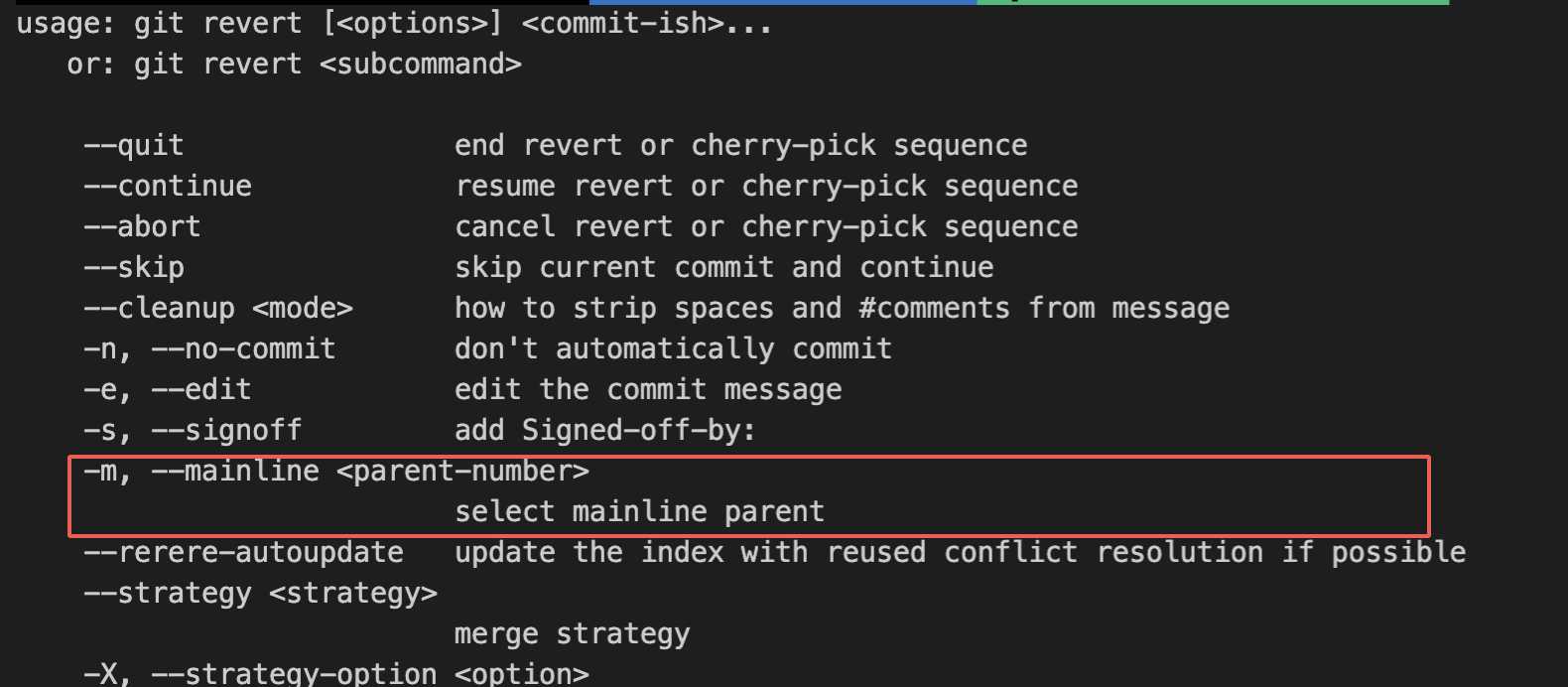Click the --skip option text

click(134, 268)
